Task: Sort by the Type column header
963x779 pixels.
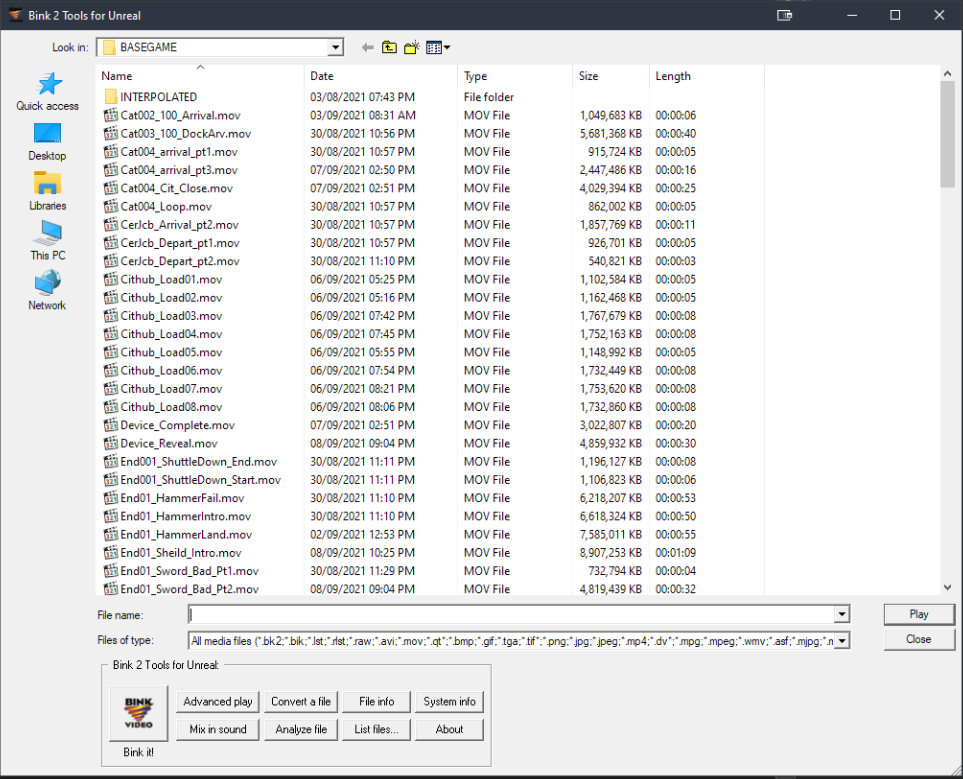Action: [515, 76]
